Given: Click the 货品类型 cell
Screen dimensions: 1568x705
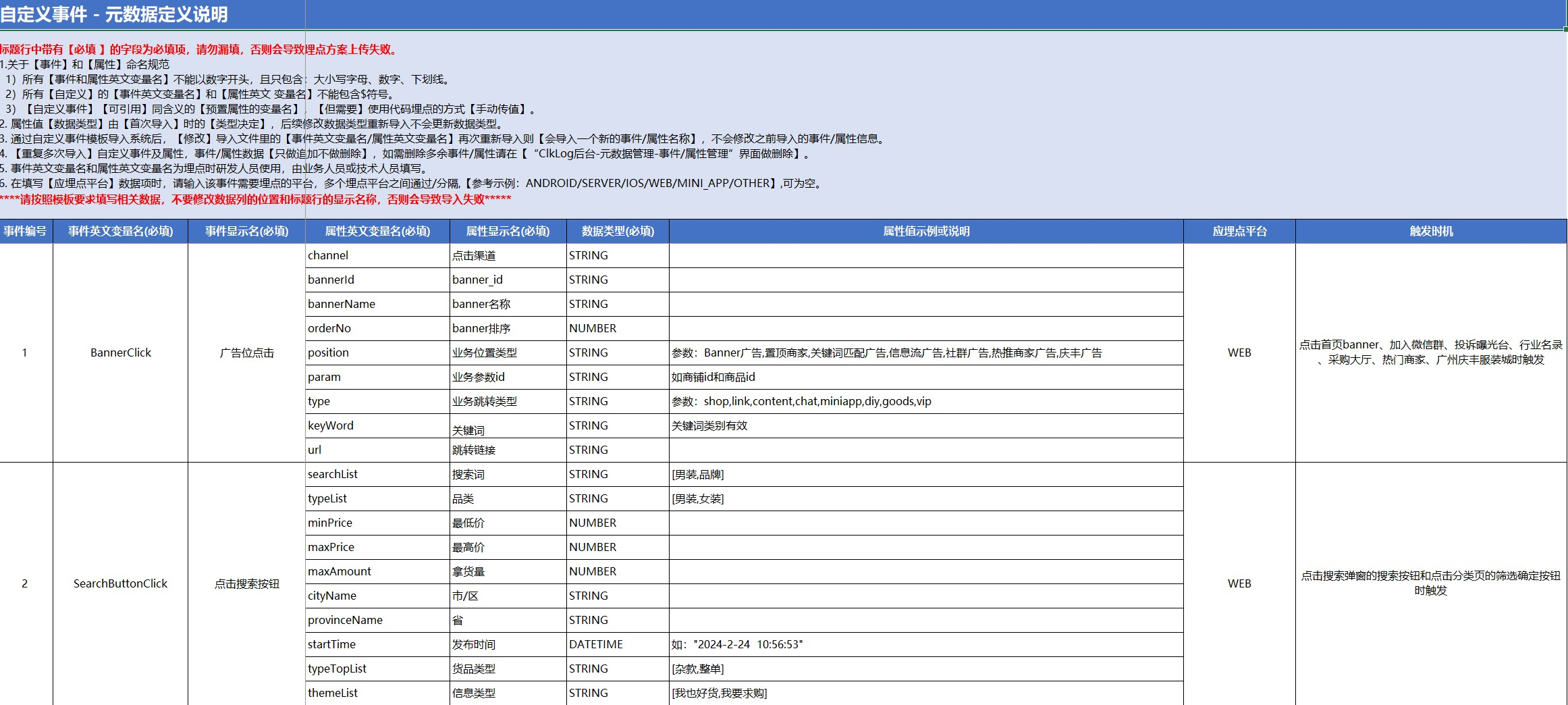Looking at the screenshot, I should (x=508, y=669).
